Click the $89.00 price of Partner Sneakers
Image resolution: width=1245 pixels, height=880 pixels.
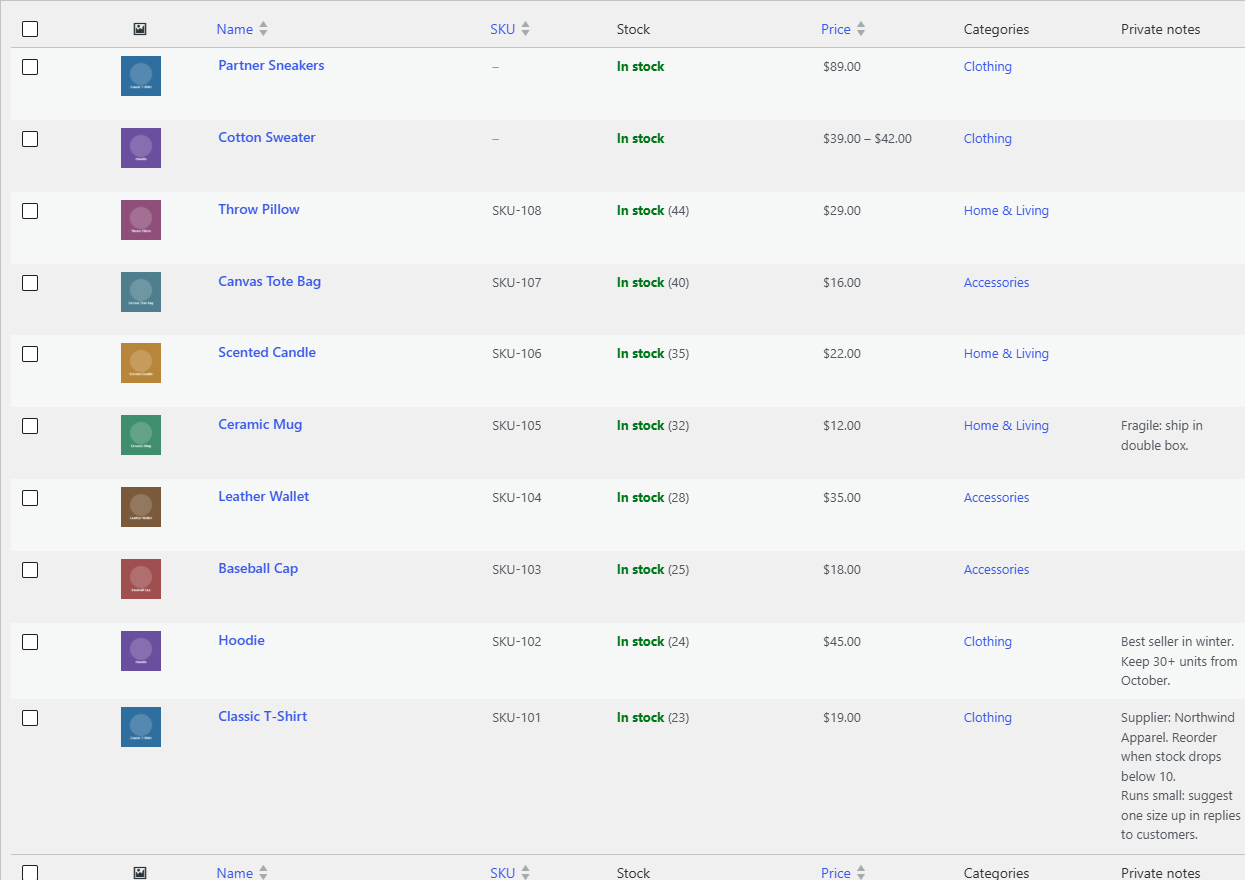pyautogui.click(x=842, y=67)
